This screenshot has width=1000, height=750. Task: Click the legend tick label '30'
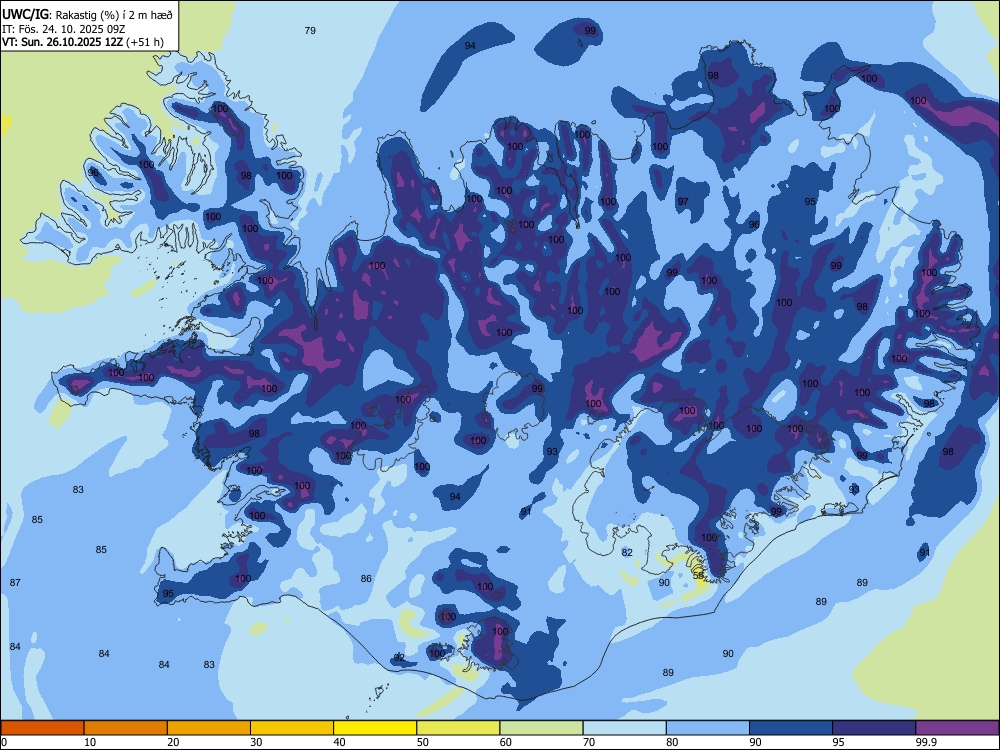point(256,742)
